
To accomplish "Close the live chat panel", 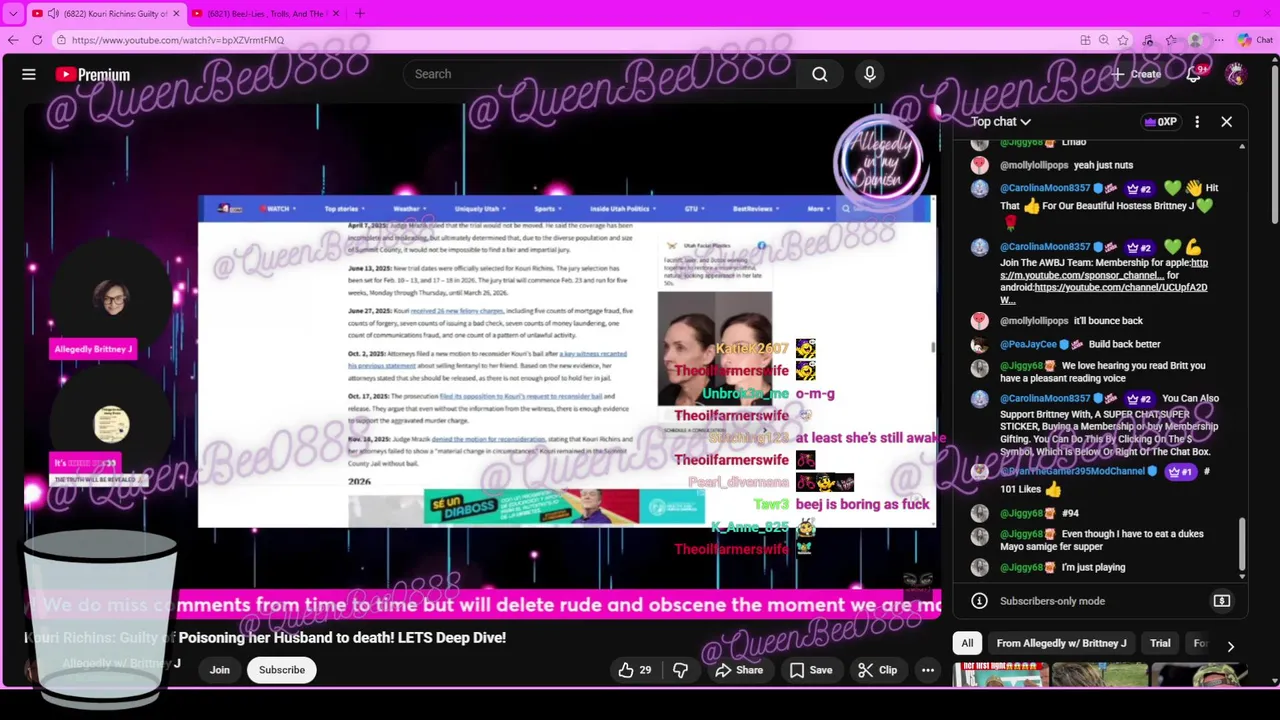I will 1226,122.
